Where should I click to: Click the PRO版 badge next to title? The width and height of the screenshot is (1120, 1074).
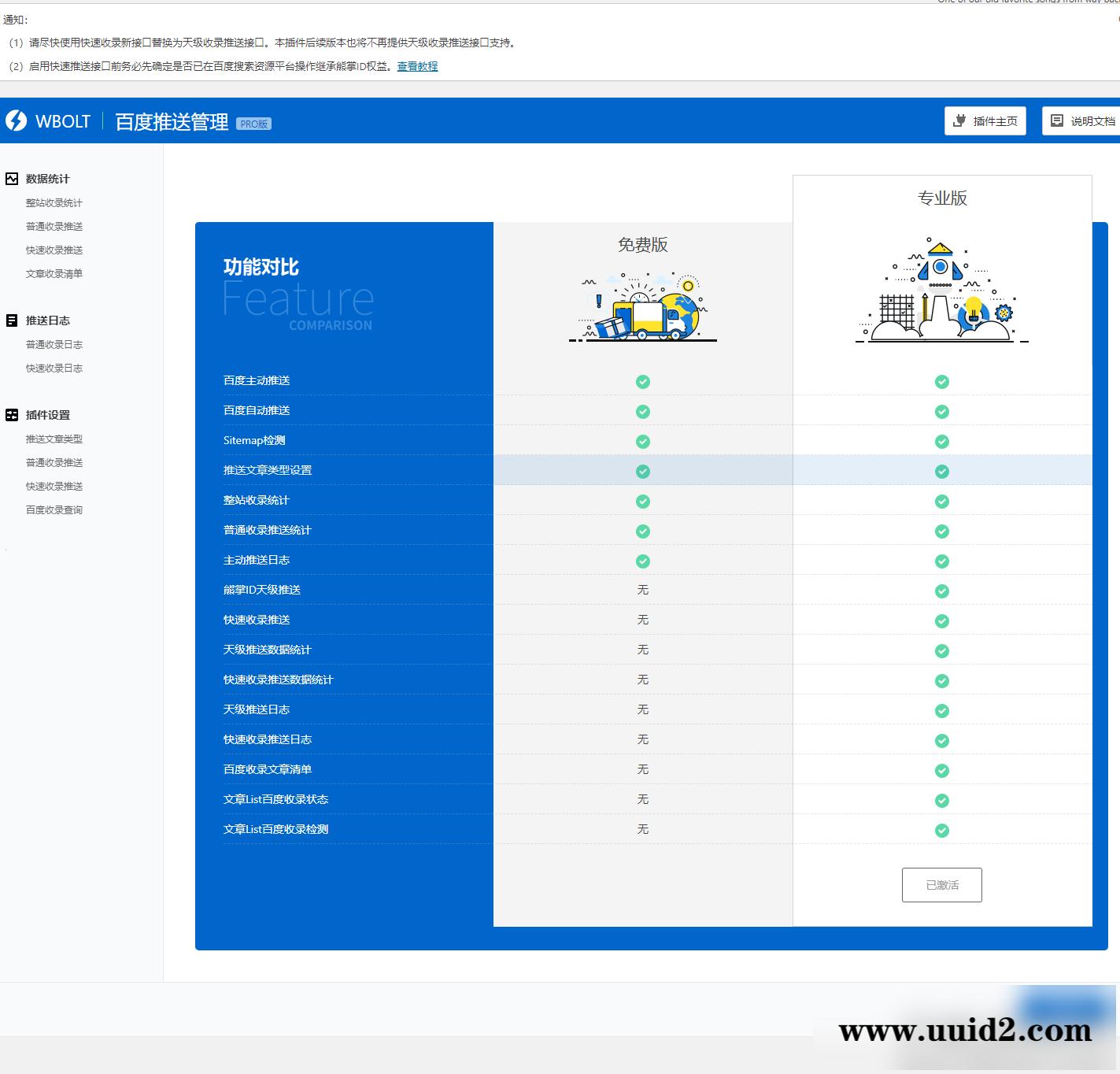253,124
